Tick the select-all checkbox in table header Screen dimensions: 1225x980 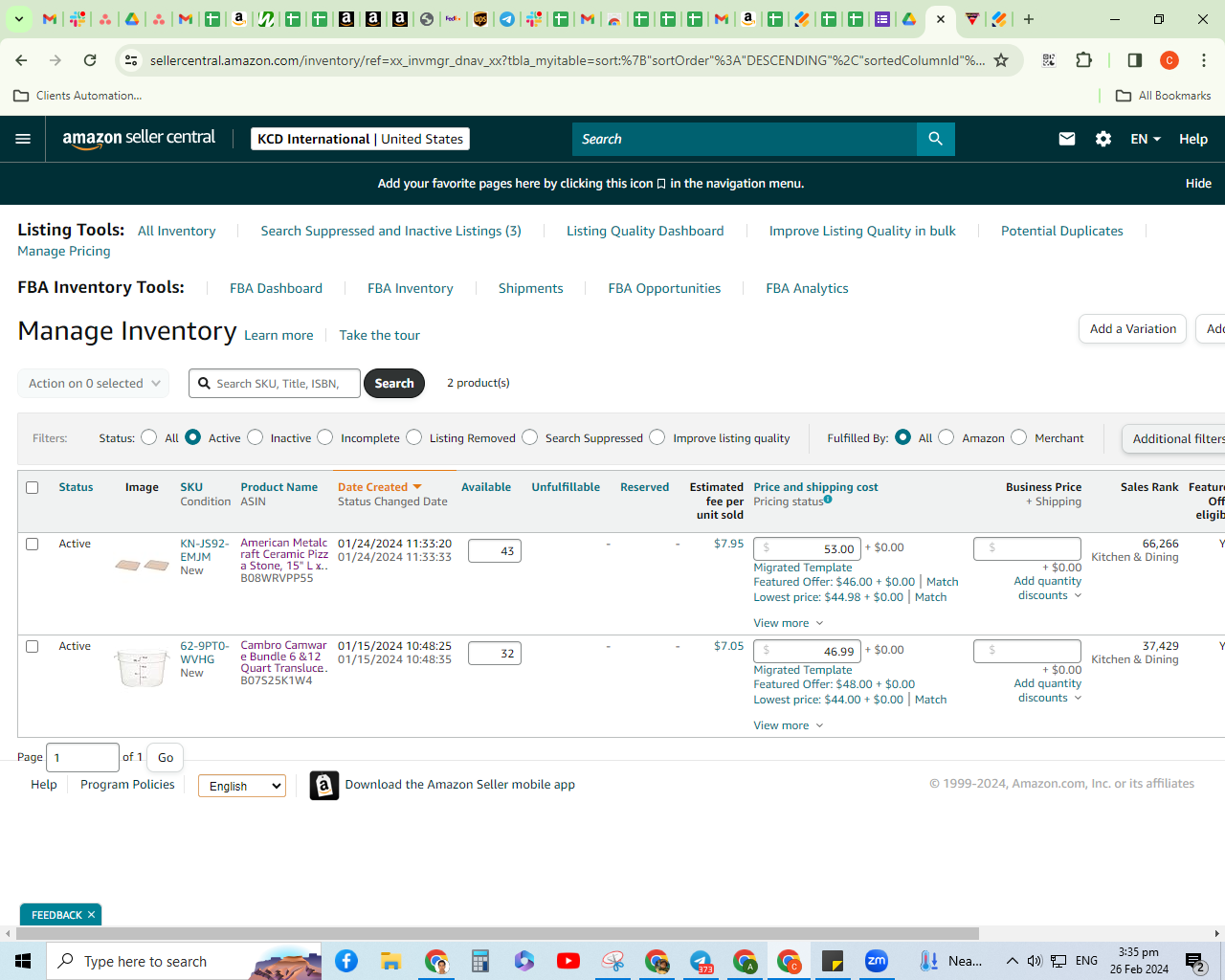click(x=32, y=487)
